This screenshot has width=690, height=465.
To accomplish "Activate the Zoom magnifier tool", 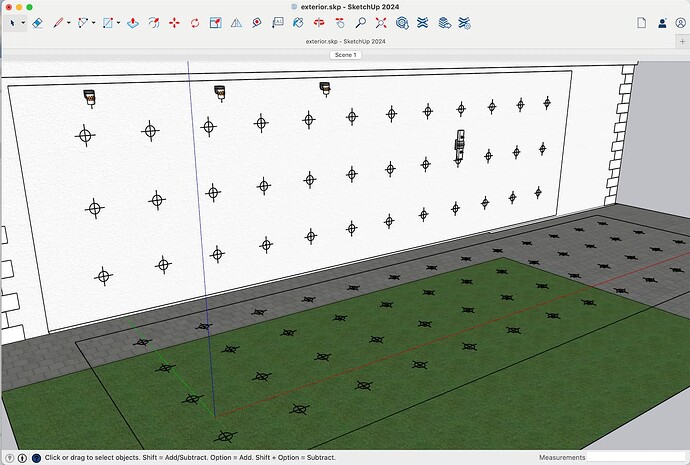I will coord(360,23).
